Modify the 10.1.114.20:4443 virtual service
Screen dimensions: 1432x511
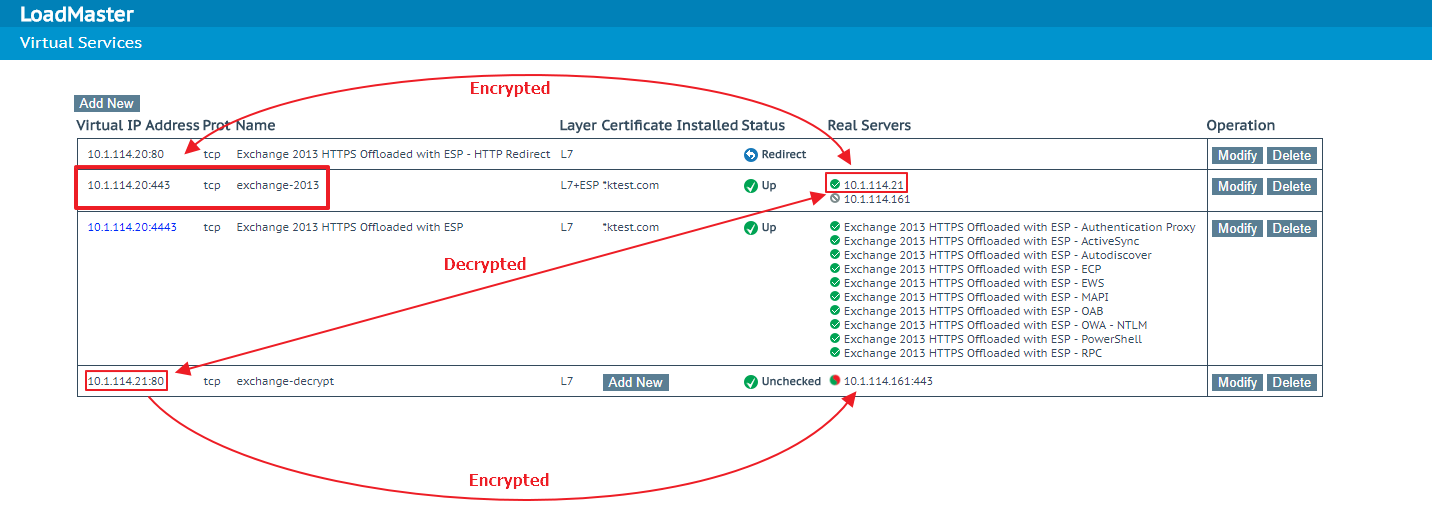tap(1237, 228)
